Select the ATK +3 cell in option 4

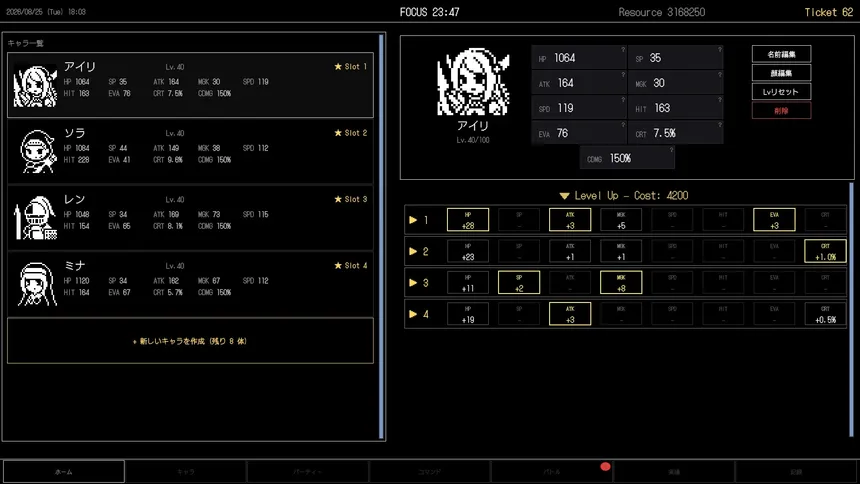click(x=570, y=313)
